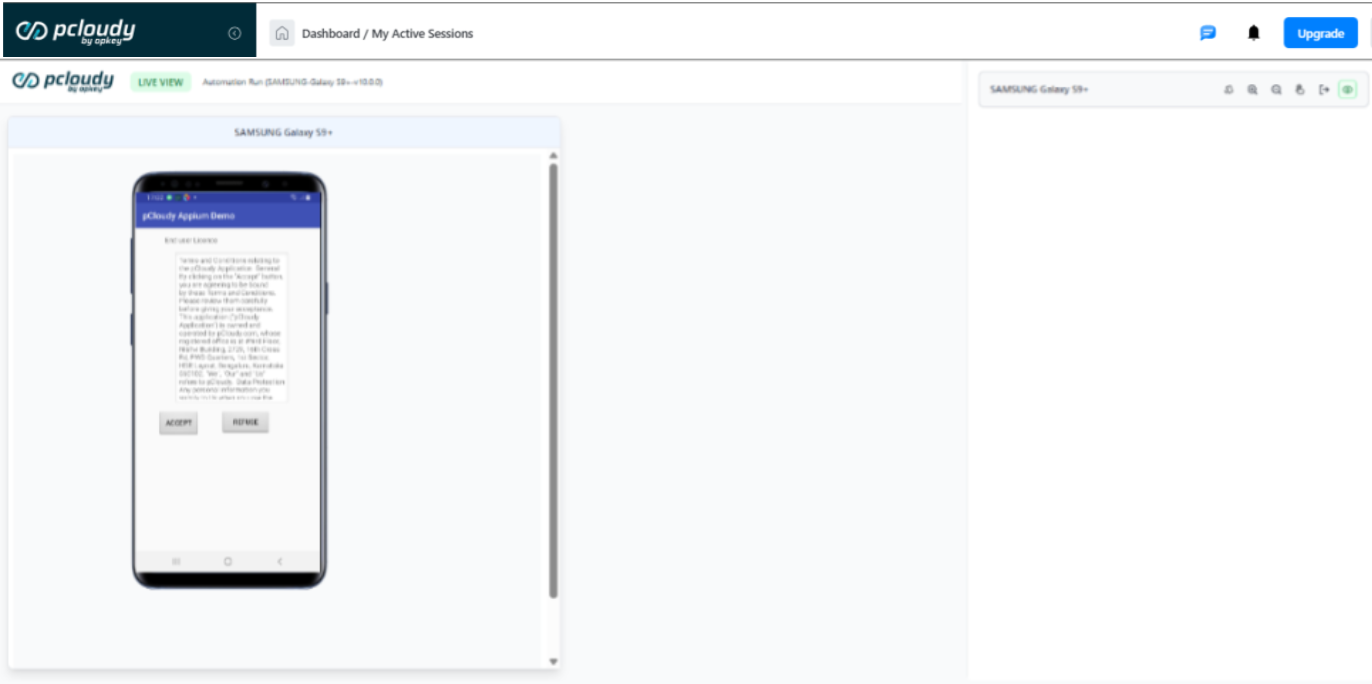Toggle the green eye visibility icon
Image resolution: width=1372 pixels, height=684 pixels.
coord(1347,90)
